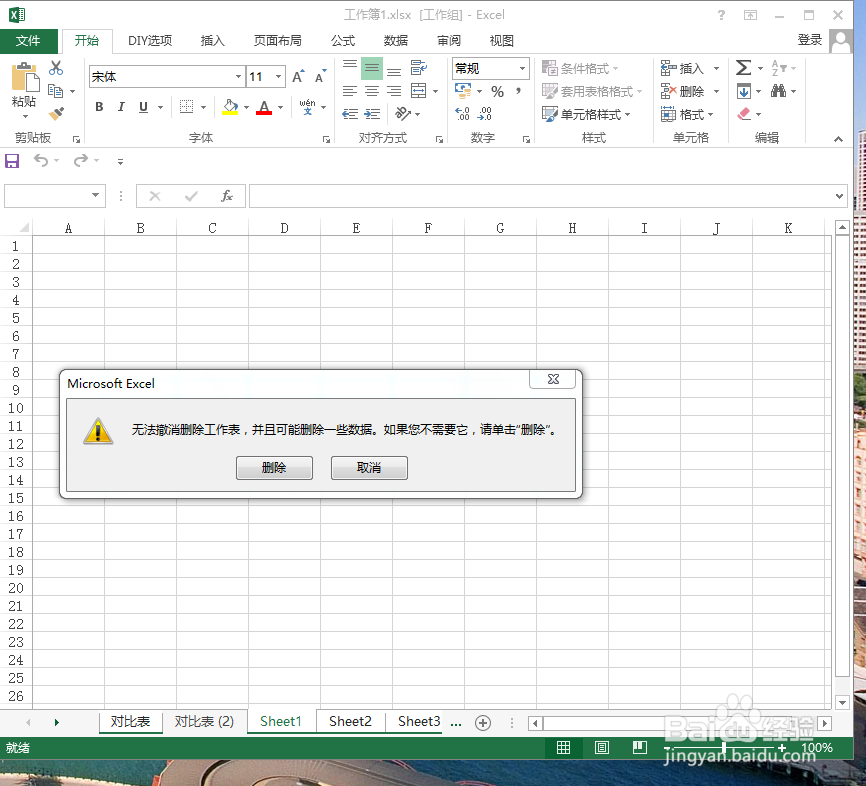Screen dimensions: 866x786
Task: Open the Sheet2 worksheet tab
Action: pos(350,721)
